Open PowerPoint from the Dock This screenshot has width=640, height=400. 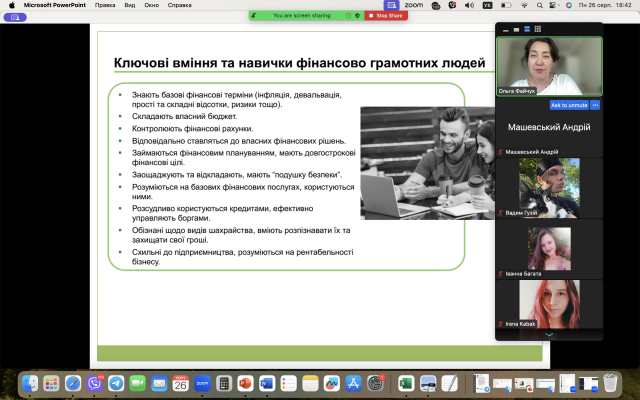tap(245, 384)
